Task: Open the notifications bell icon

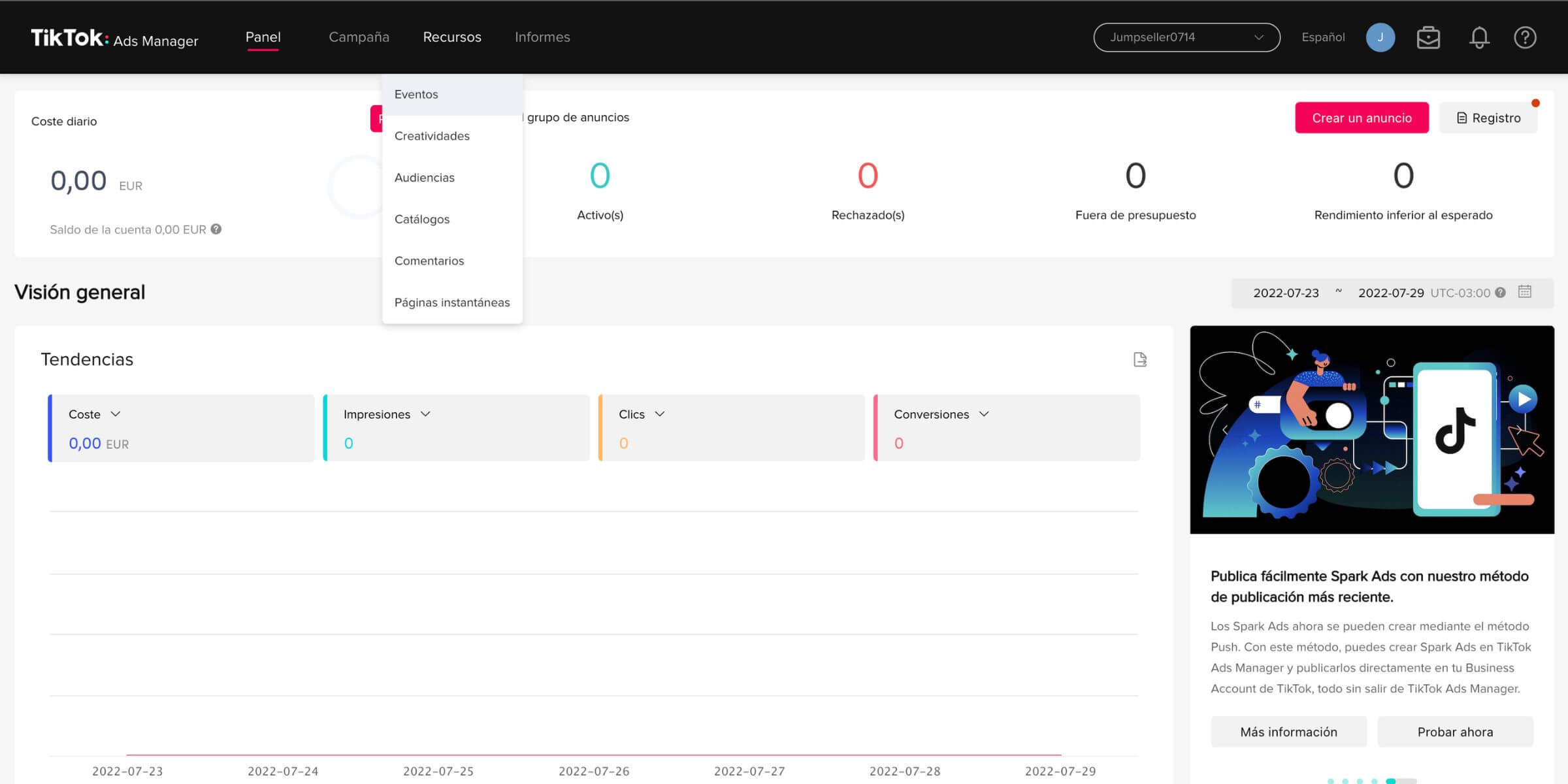Action: pos(1479,37)
